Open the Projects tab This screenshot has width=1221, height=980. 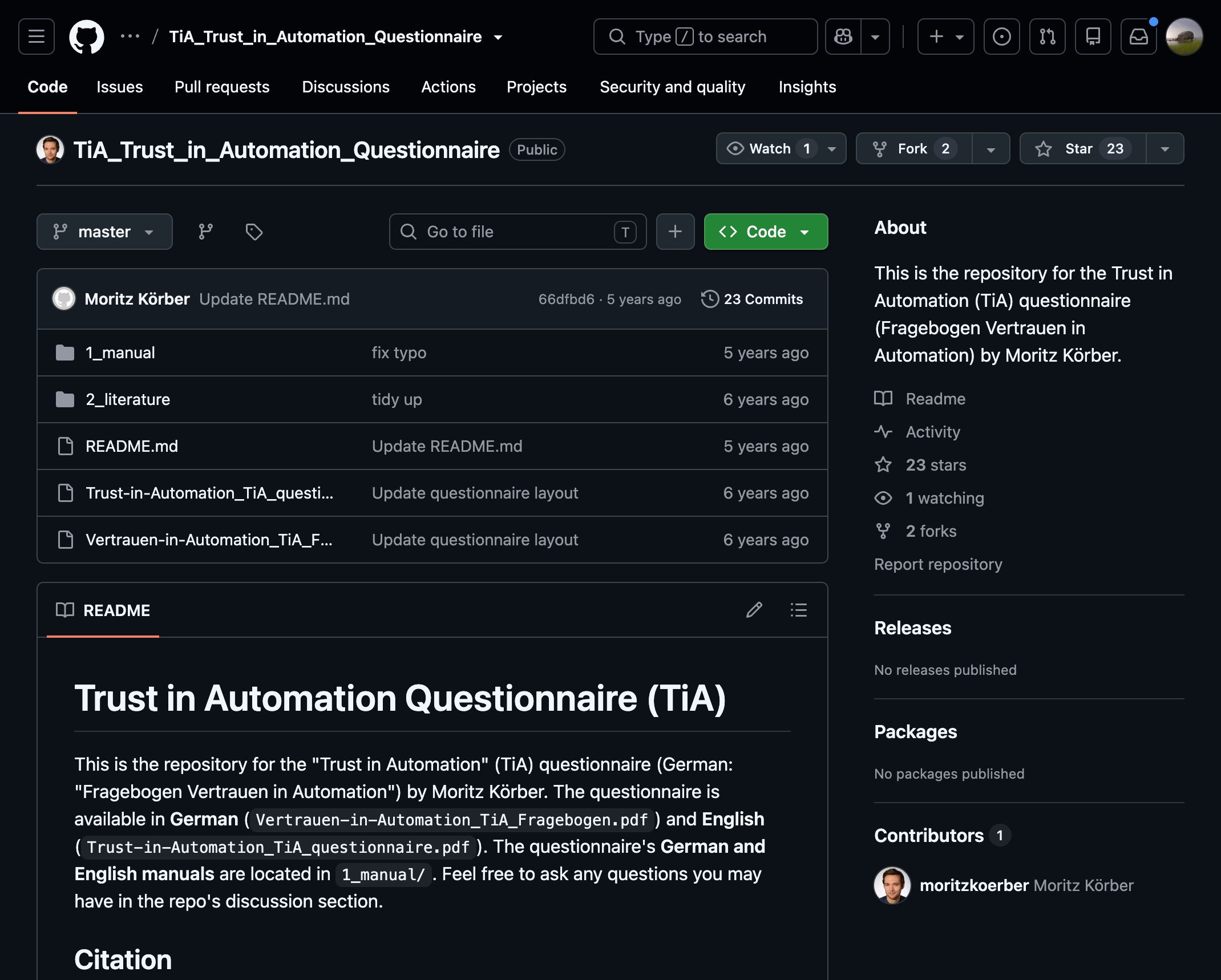(536, 87)
